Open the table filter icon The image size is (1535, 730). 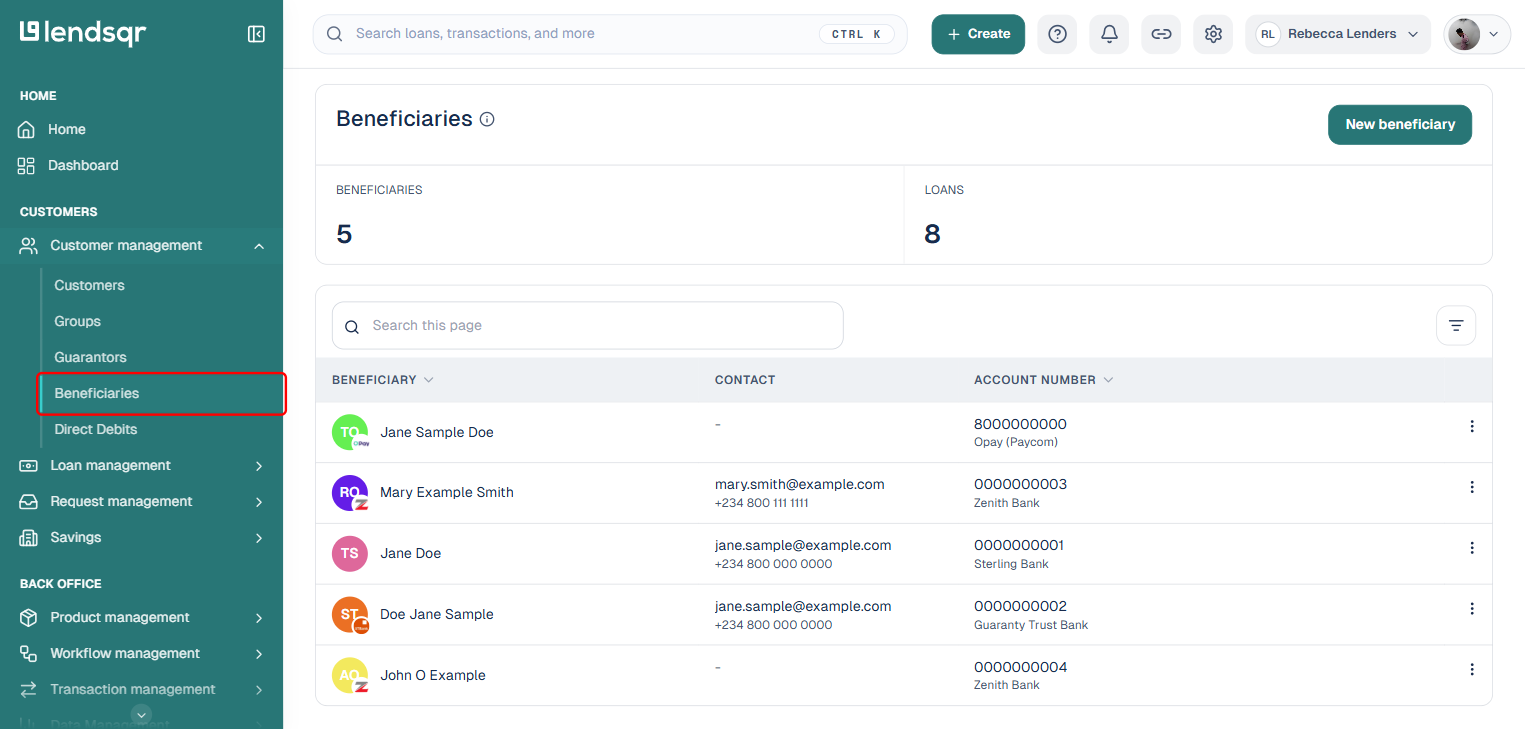click(x=1456, y=326)
